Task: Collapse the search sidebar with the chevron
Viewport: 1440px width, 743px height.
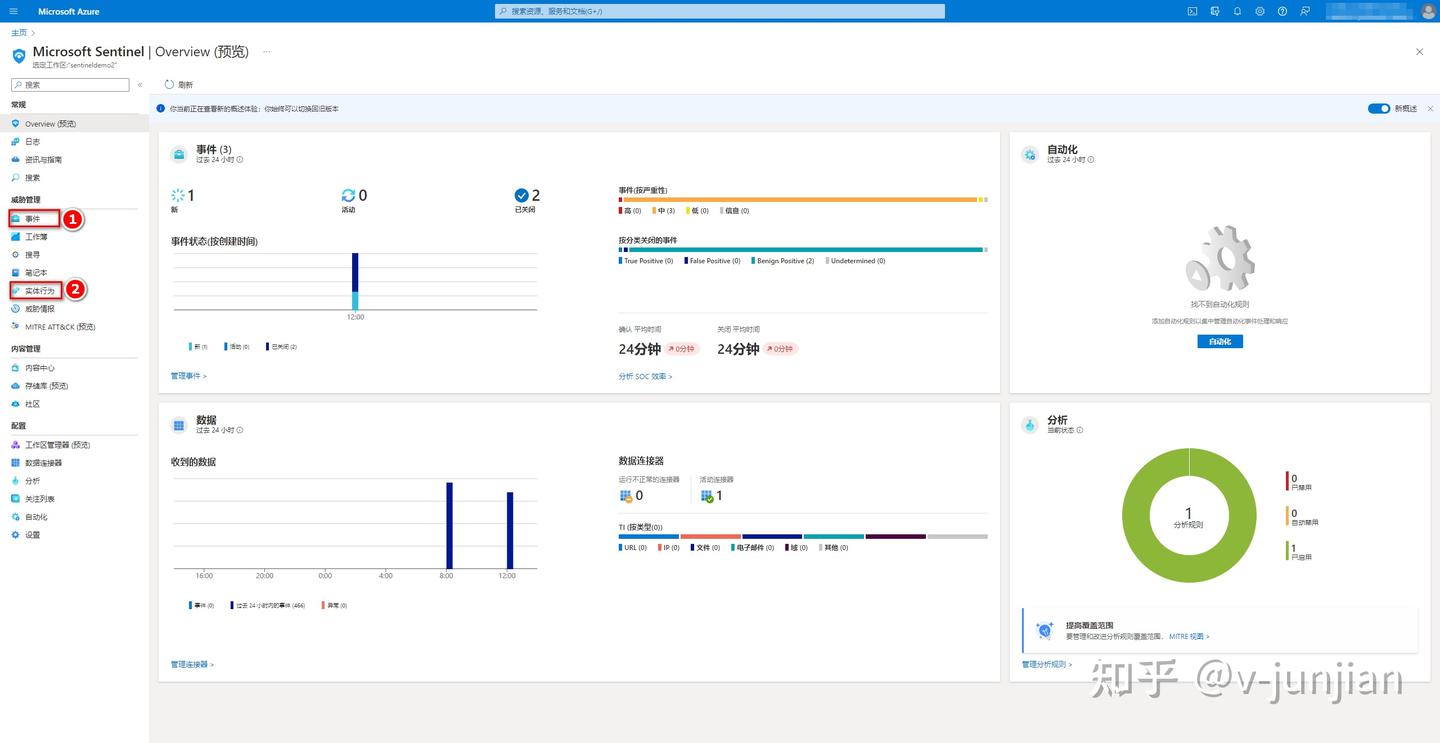Action: 139,84
